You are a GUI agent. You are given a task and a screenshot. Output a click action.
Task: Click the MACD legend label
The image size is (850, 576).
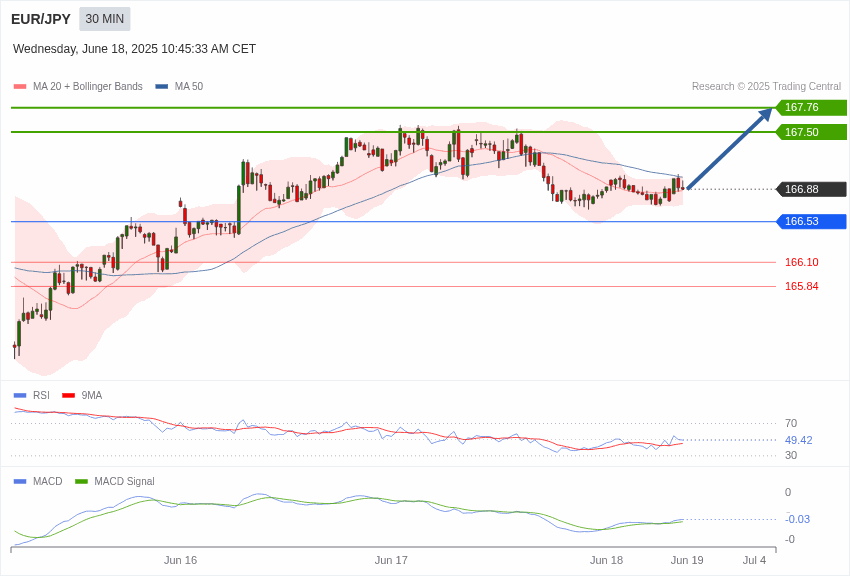coord(47,481)
